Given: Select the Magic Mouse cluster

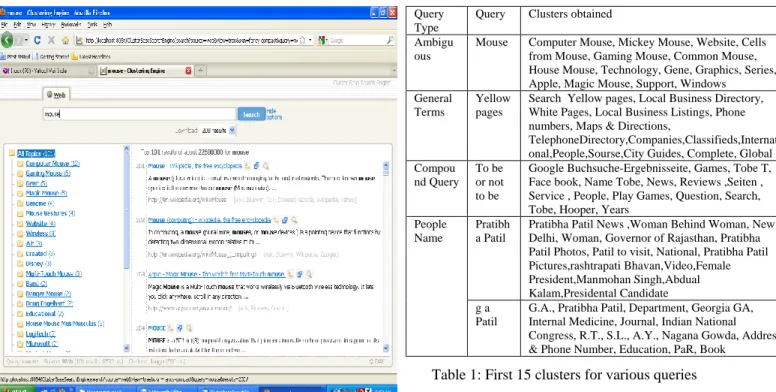Looking at the screenshot, I should tap(46, 193).
